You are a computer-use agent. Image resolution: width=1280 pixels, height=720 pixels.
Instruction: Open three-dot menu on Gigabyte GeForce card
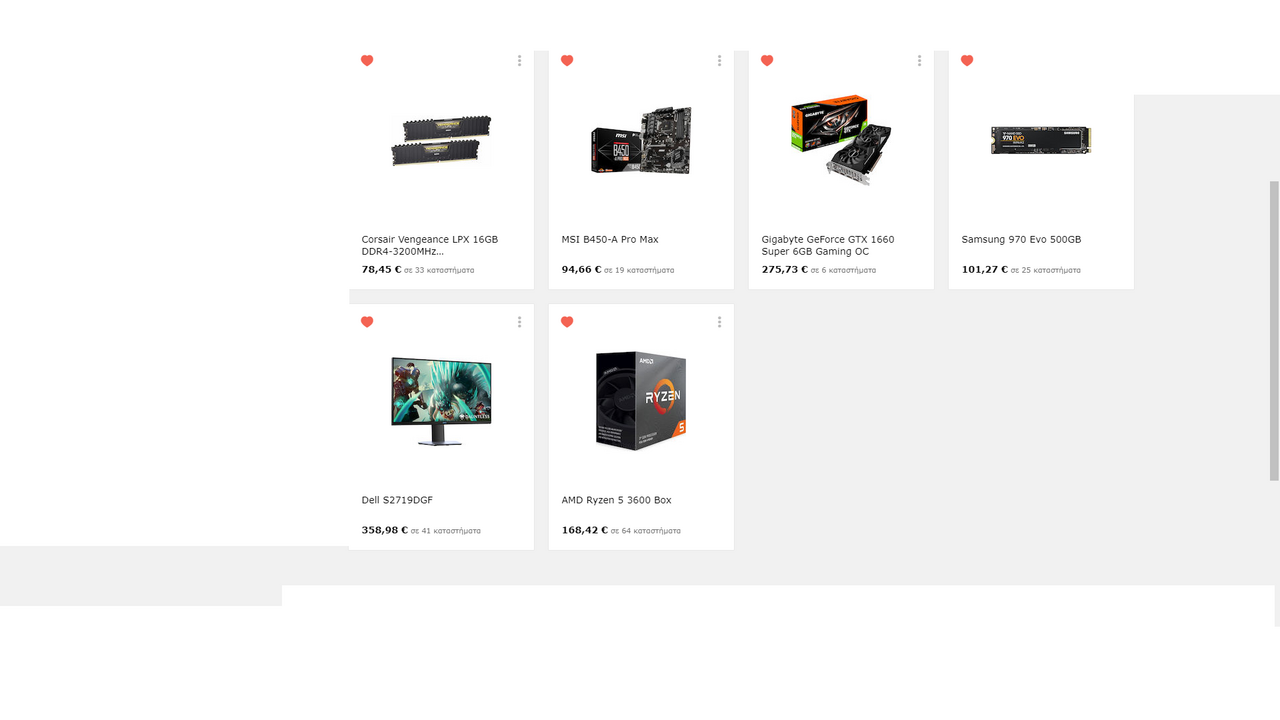click(919, 61)
